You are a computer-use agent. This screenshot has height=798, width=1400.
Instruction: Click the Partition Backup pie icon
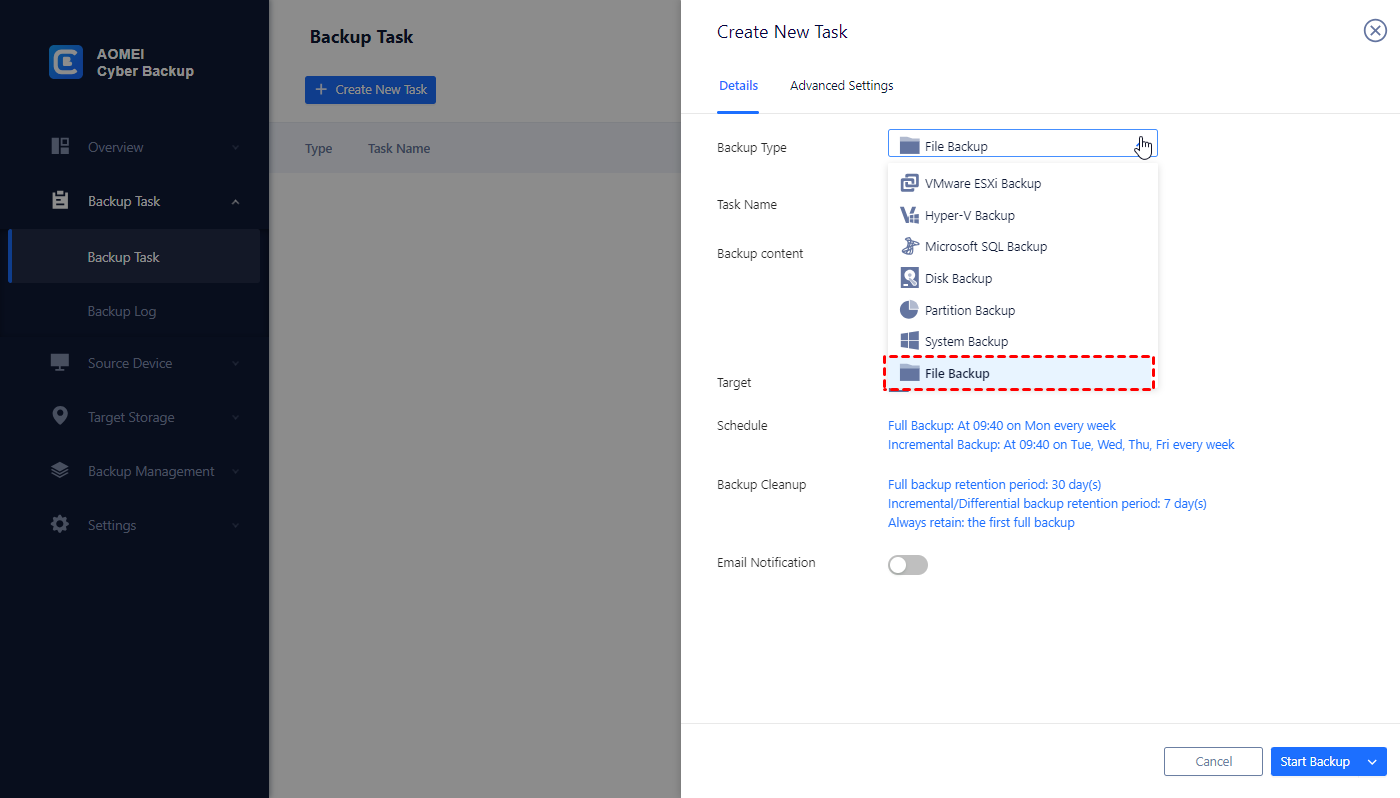coord(909,310)
